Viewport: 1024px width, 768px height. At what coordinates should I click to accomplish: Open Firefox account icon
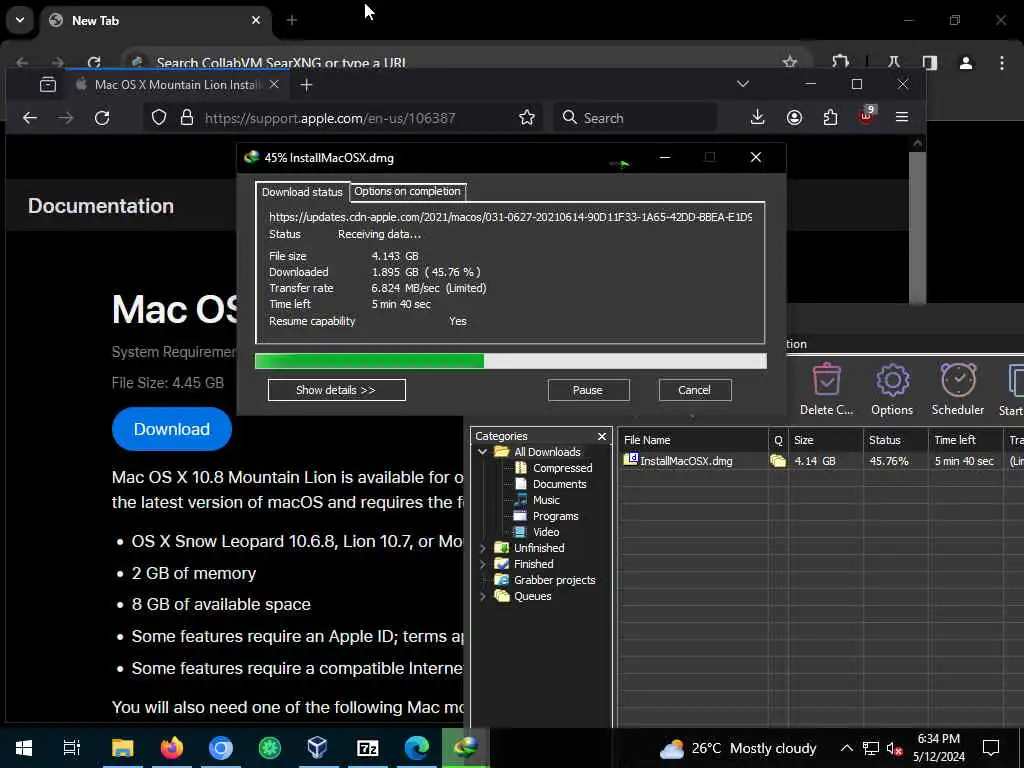794,118
